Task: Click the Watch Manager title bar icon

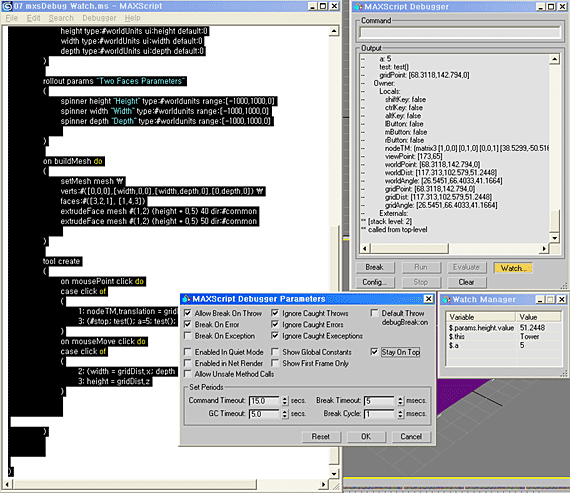Action: click(446, 300)
